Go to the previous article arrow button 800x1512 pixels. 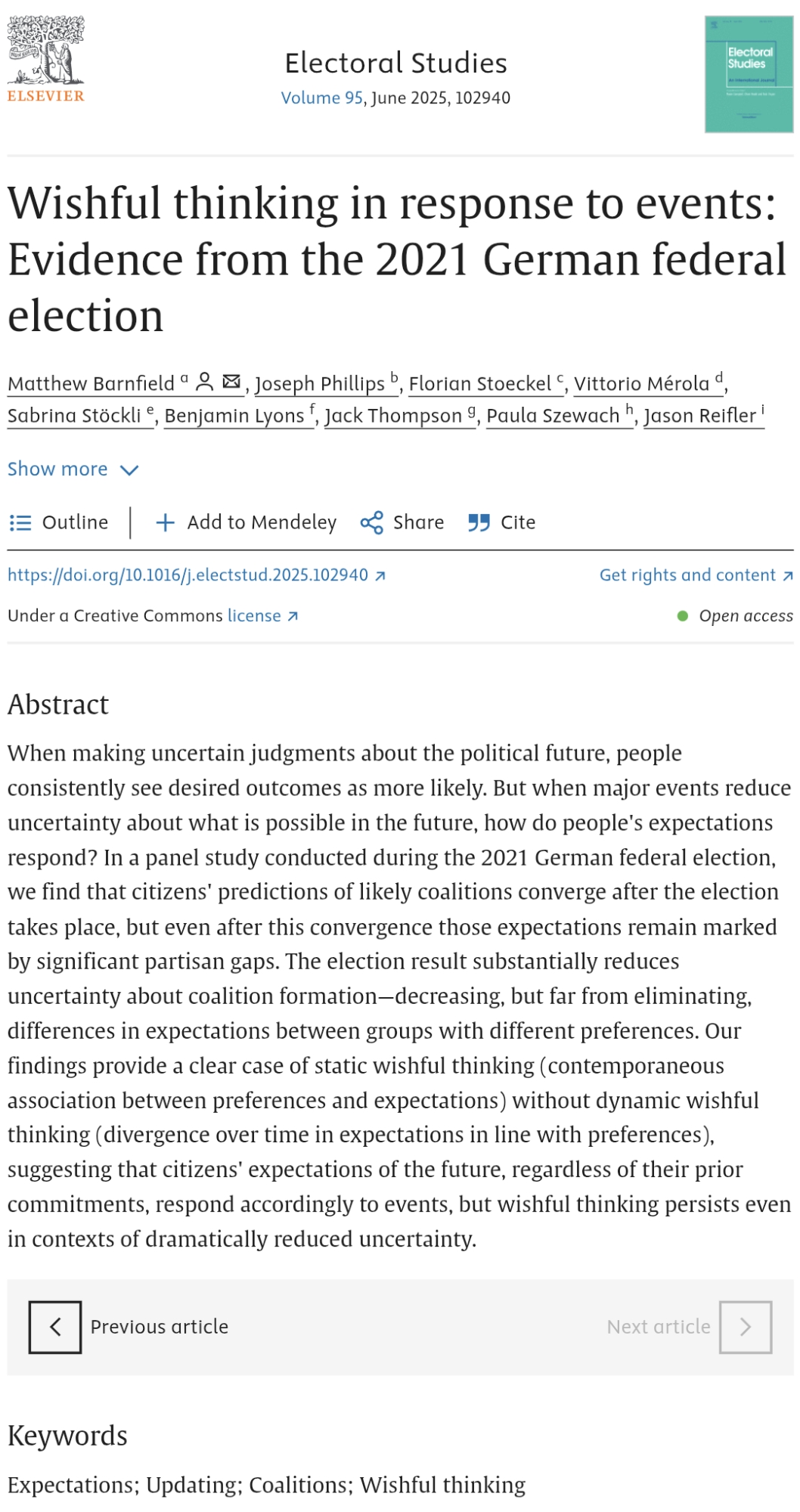55,1327
